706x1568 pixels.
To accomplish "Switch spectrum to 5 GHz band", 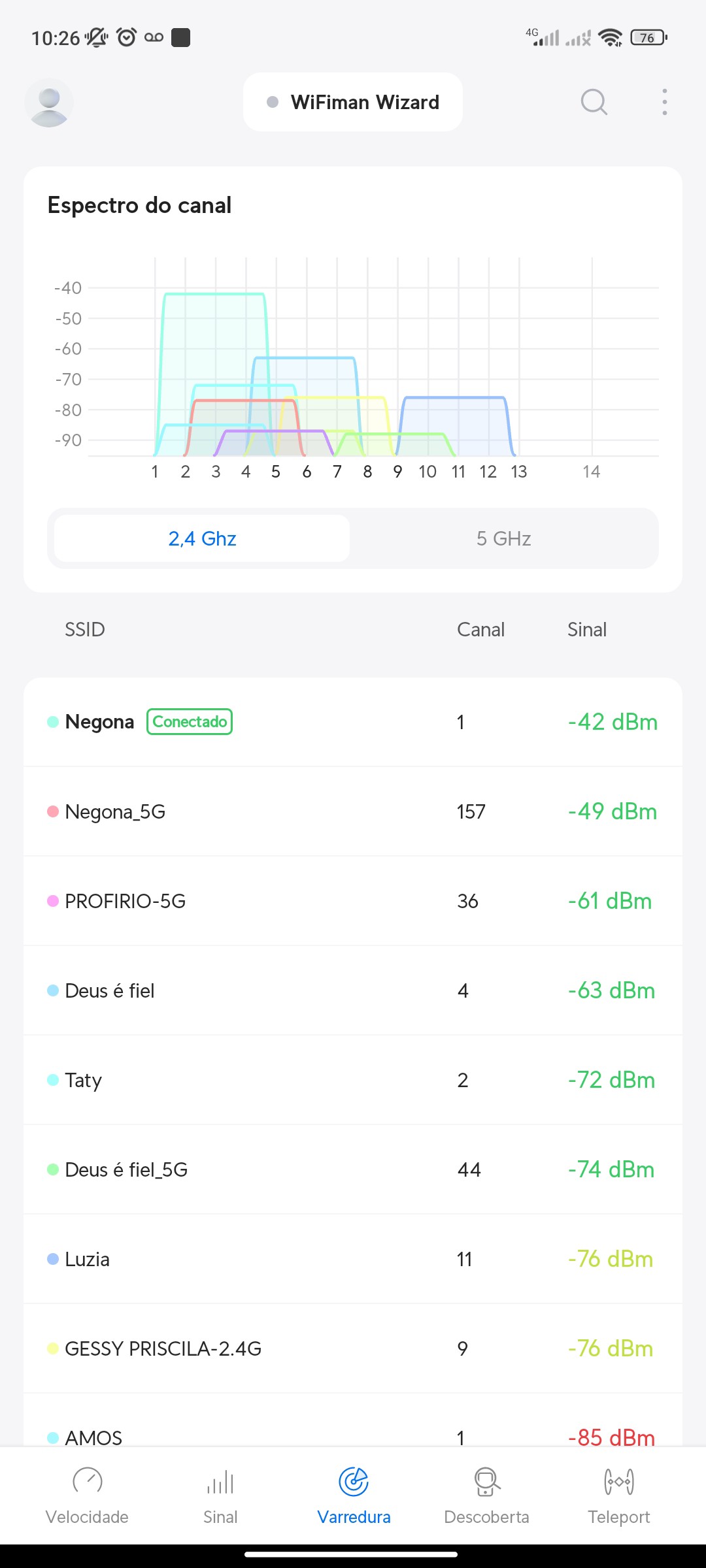I will click(503, 538).
